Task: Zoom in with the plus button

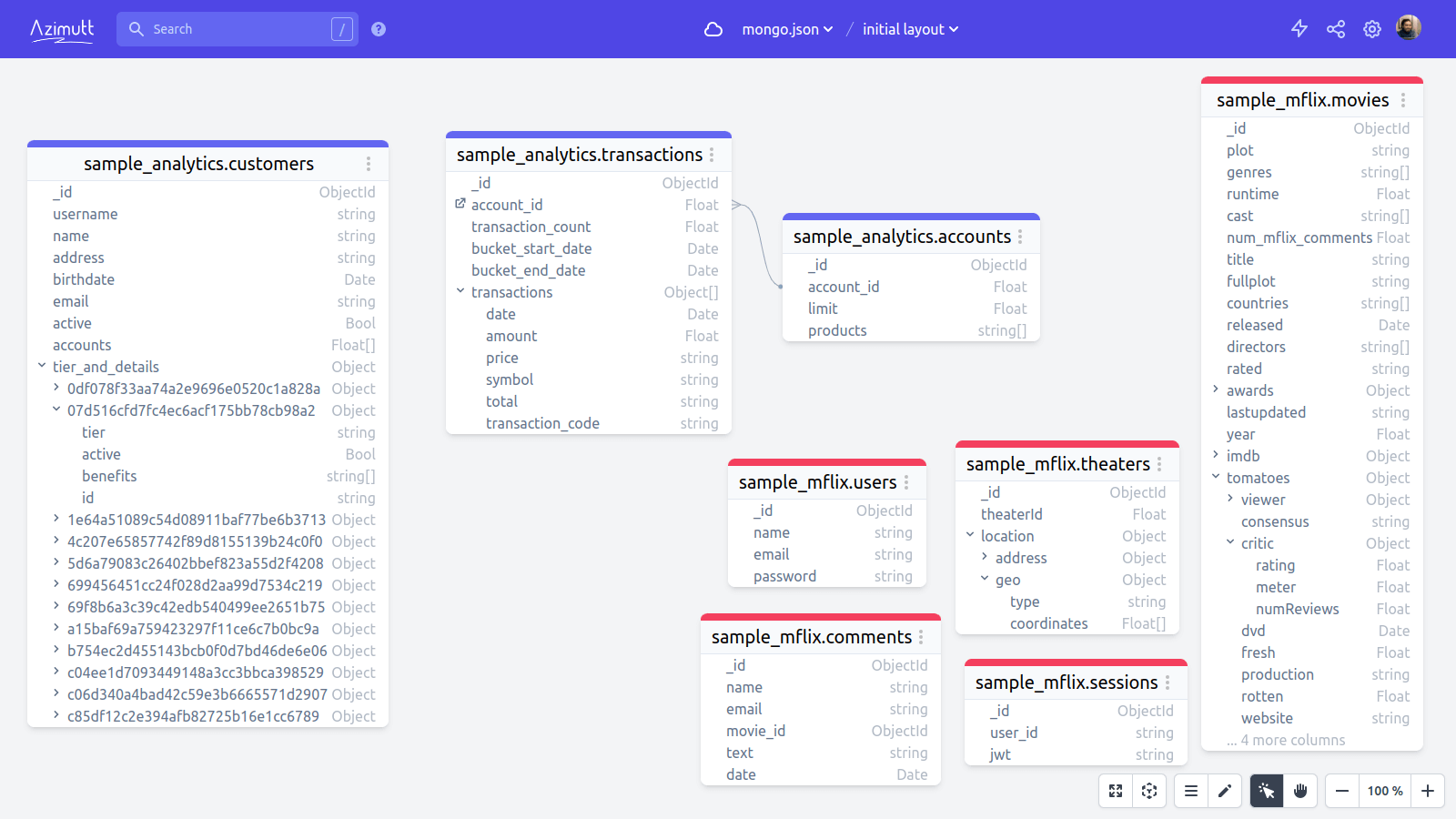Action: tap(1427, 791)
